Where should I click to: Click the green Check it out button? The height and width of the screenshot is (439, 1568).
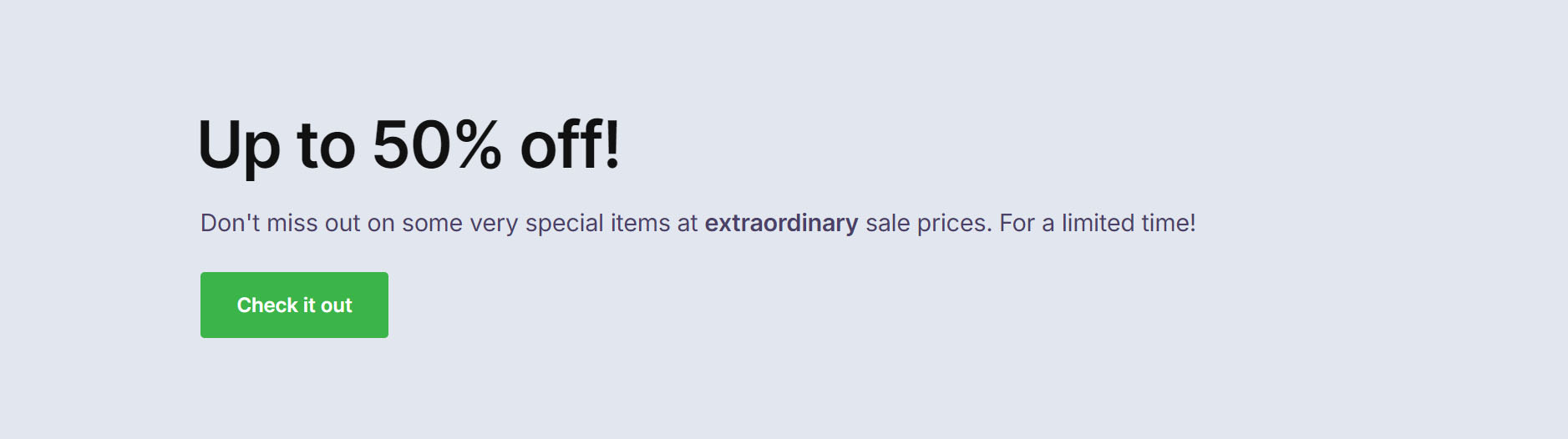(294, 305)
